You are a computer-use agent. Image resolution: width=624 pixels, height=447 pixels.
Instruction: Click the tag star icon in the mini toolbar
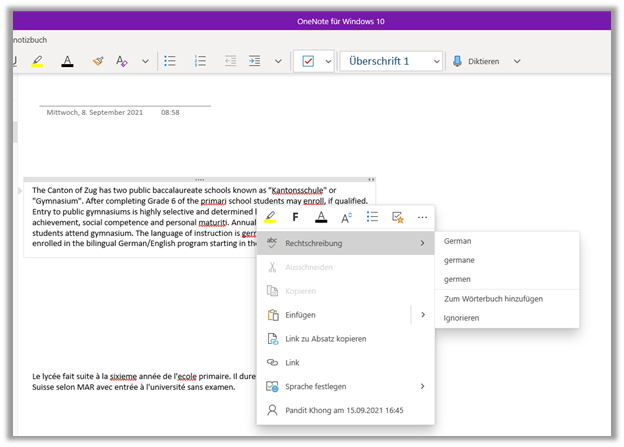point(397,217)
